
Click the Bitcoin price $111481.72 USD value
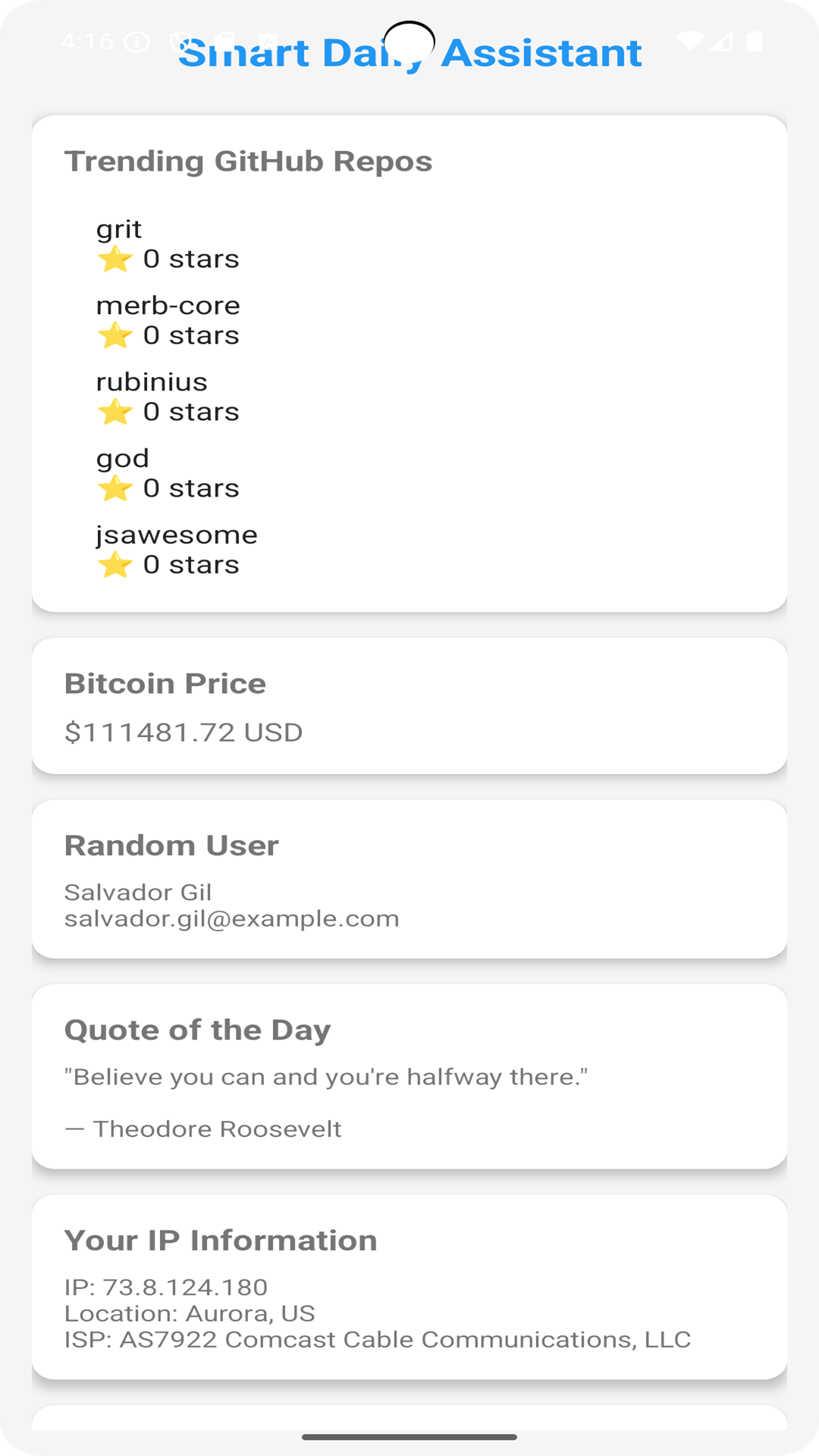pos(184,733)
